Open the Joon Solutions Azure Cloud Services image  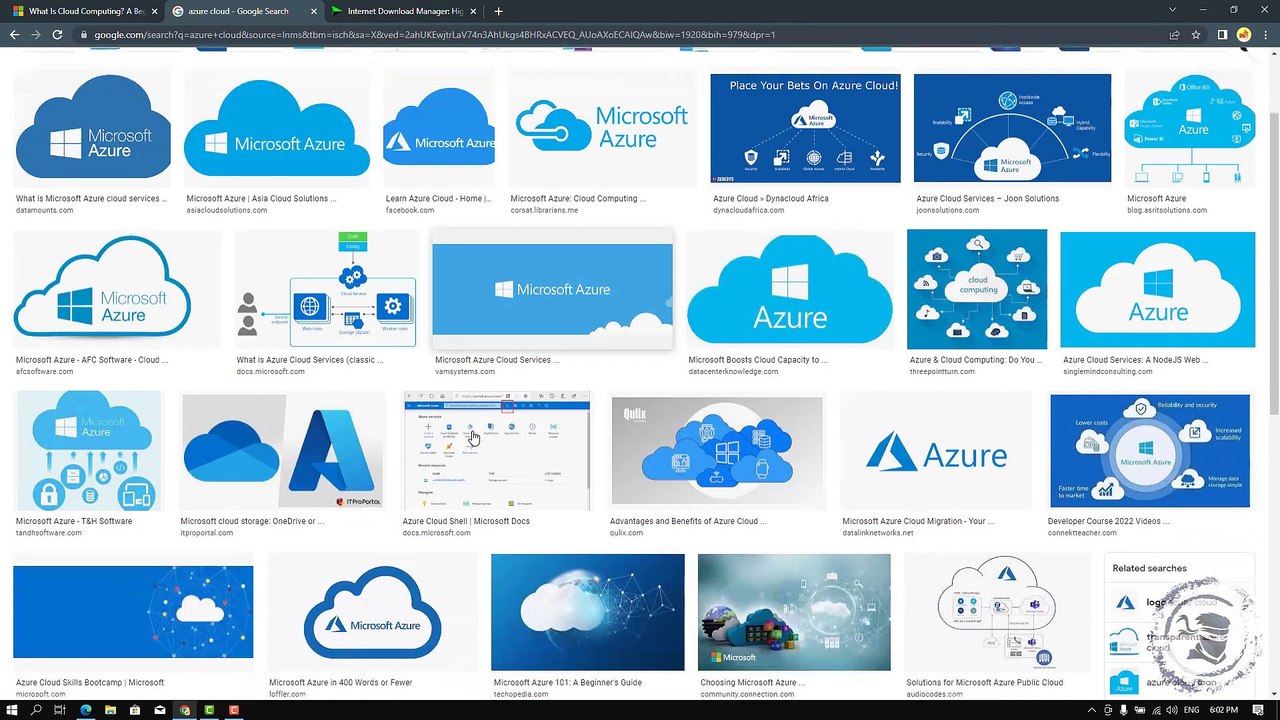1012,128
